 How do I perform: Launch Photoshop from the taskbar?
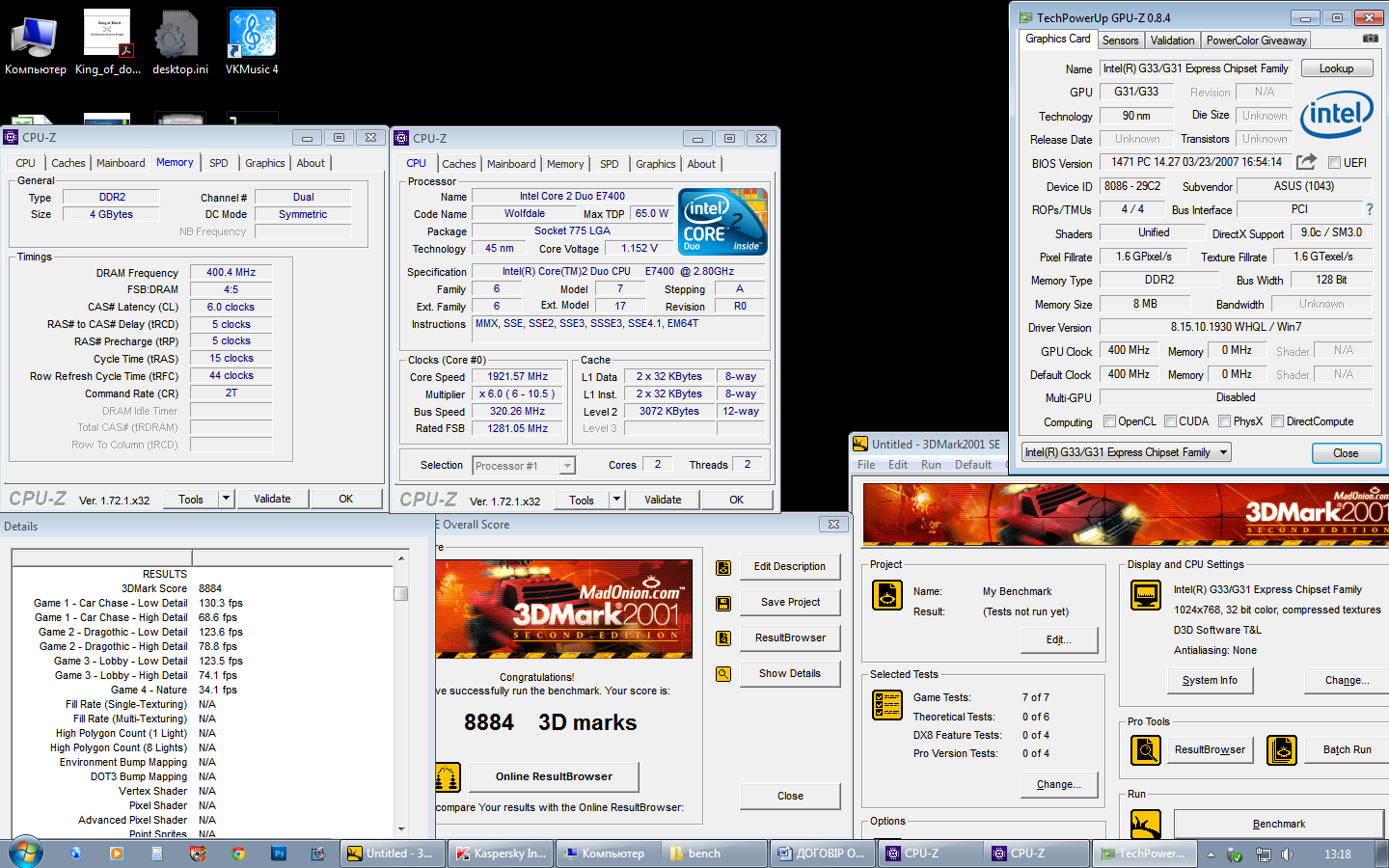pyautogui.click(x=279, y=854)
